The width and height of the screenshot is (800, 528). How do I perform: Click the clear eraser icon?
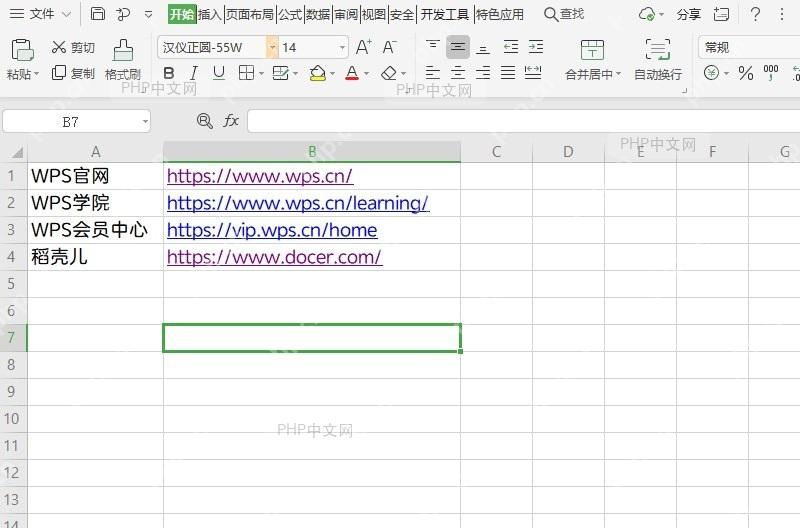pos(389,73)
